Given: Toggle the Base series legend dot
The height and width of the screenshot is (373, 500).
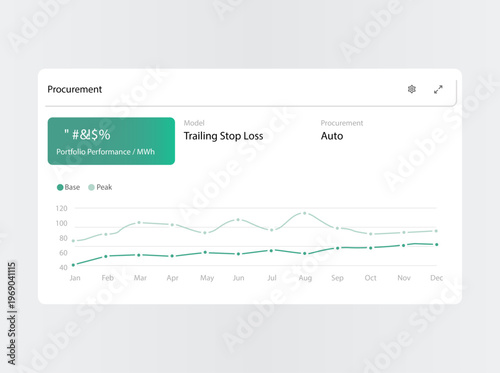Looking at the screenshot, I should click(60, 187).
